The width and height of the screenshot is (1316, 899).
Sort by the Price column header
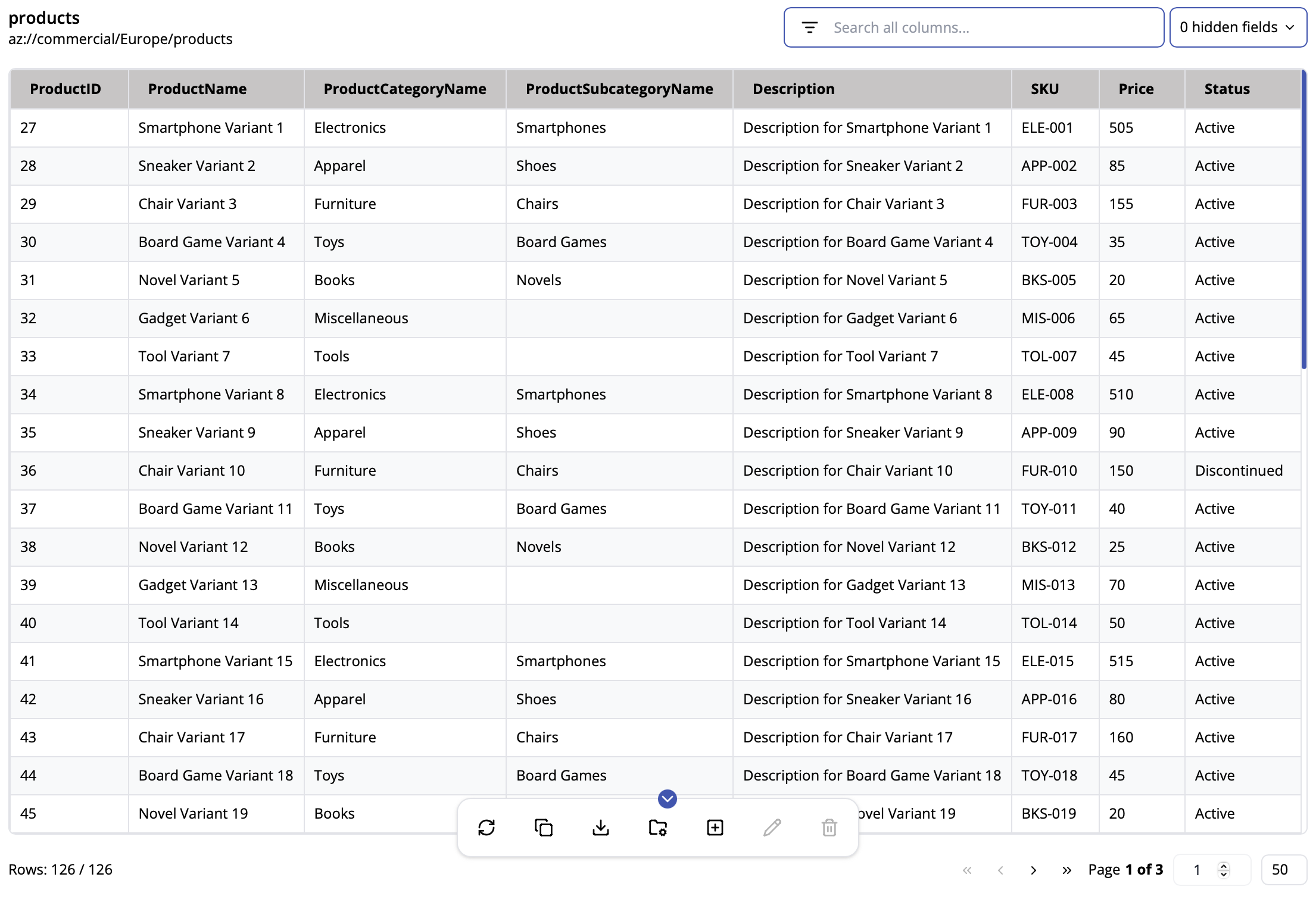click(1136, 89)
